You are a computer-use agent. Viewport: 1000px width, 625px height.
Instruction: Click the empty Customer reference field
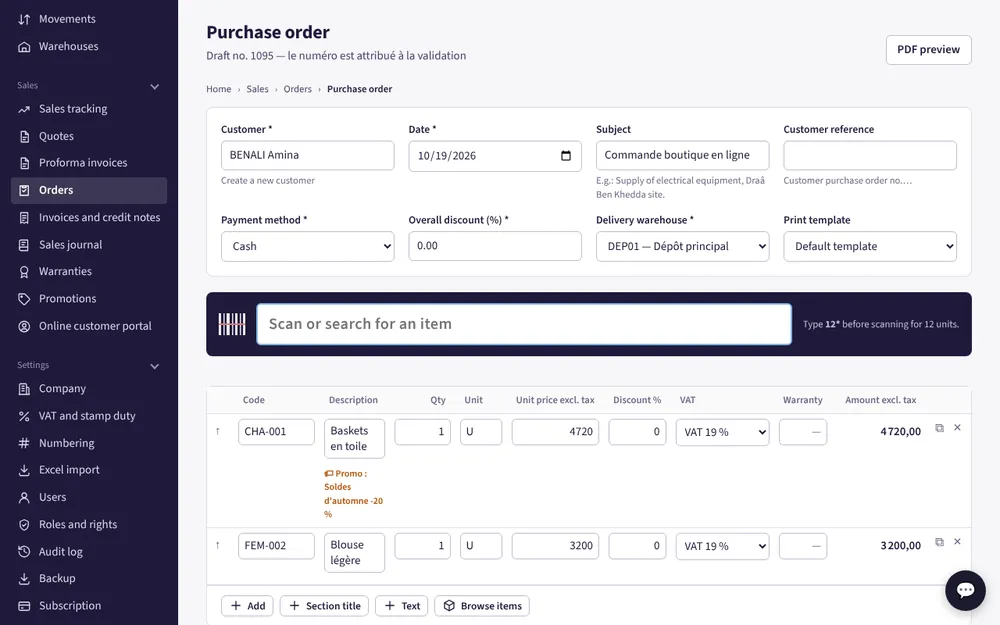[870, 155]
